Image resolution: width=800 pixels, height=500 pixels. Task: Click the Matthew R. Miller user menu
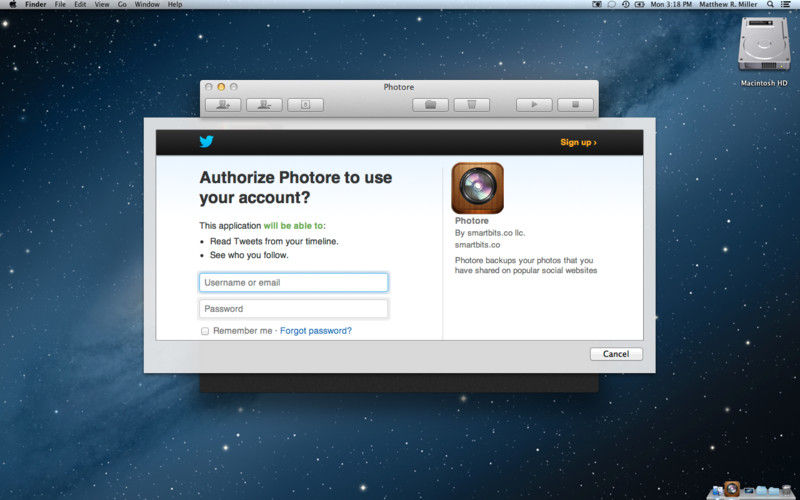[x=728, y=4]
